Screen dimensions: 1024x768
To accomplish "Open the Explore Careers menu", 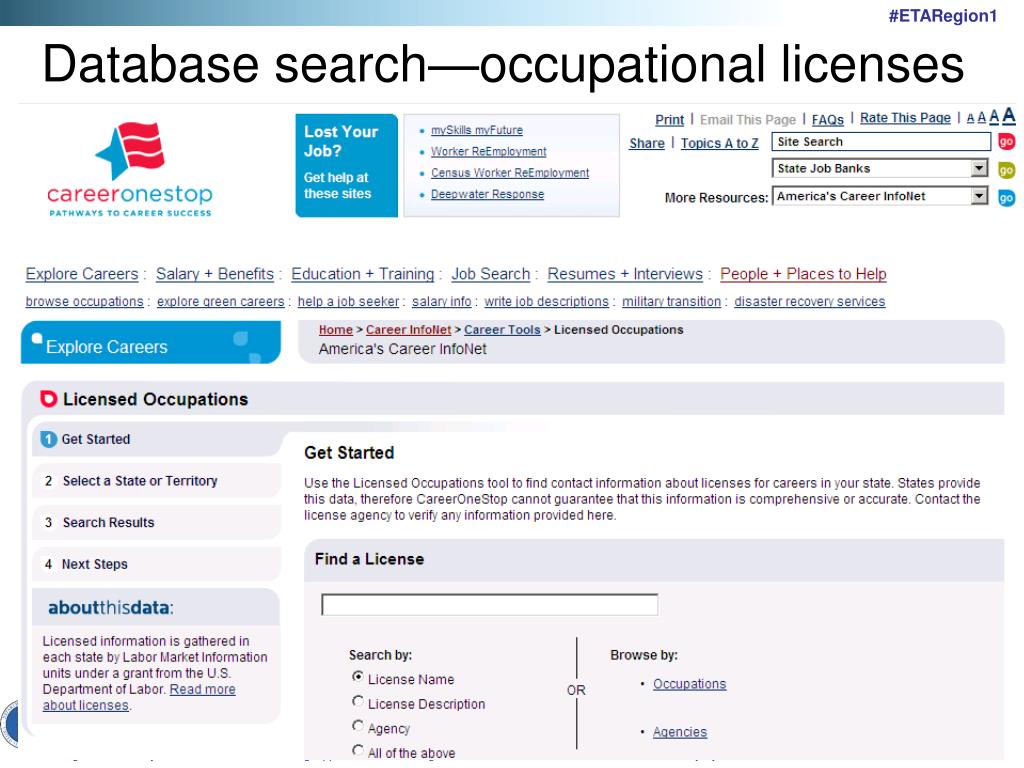I will (82, 274).
